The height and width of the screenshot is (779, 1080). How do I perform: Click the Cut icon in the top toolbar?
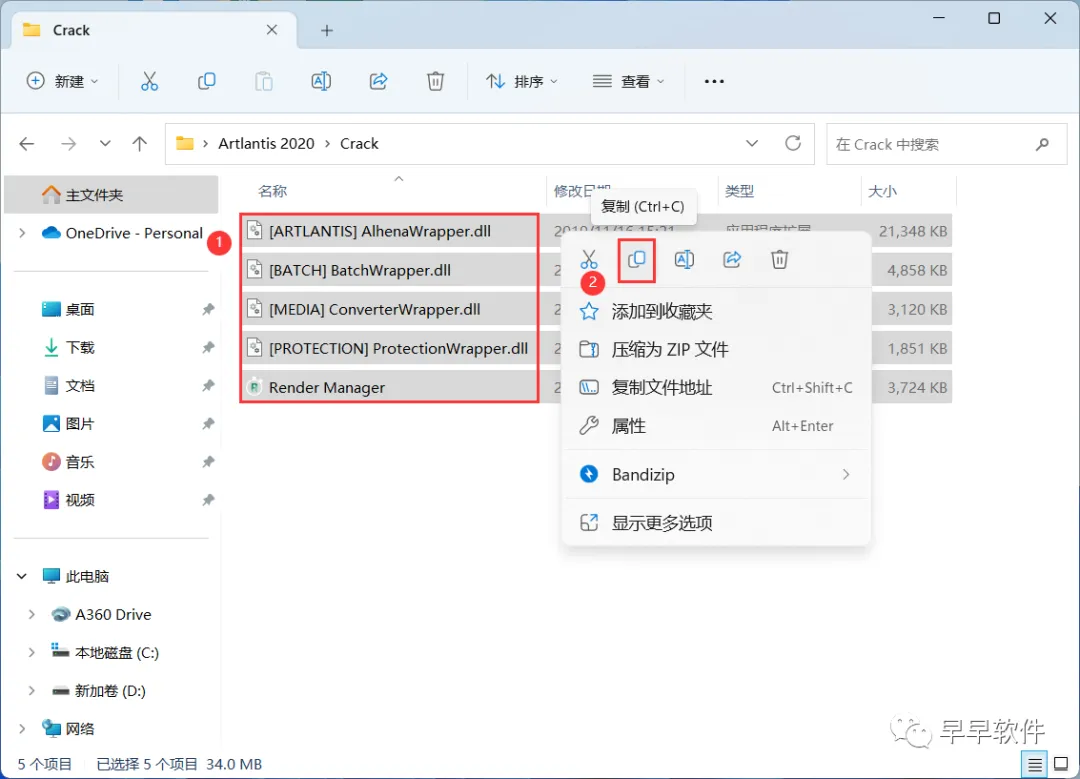point(149,81)
